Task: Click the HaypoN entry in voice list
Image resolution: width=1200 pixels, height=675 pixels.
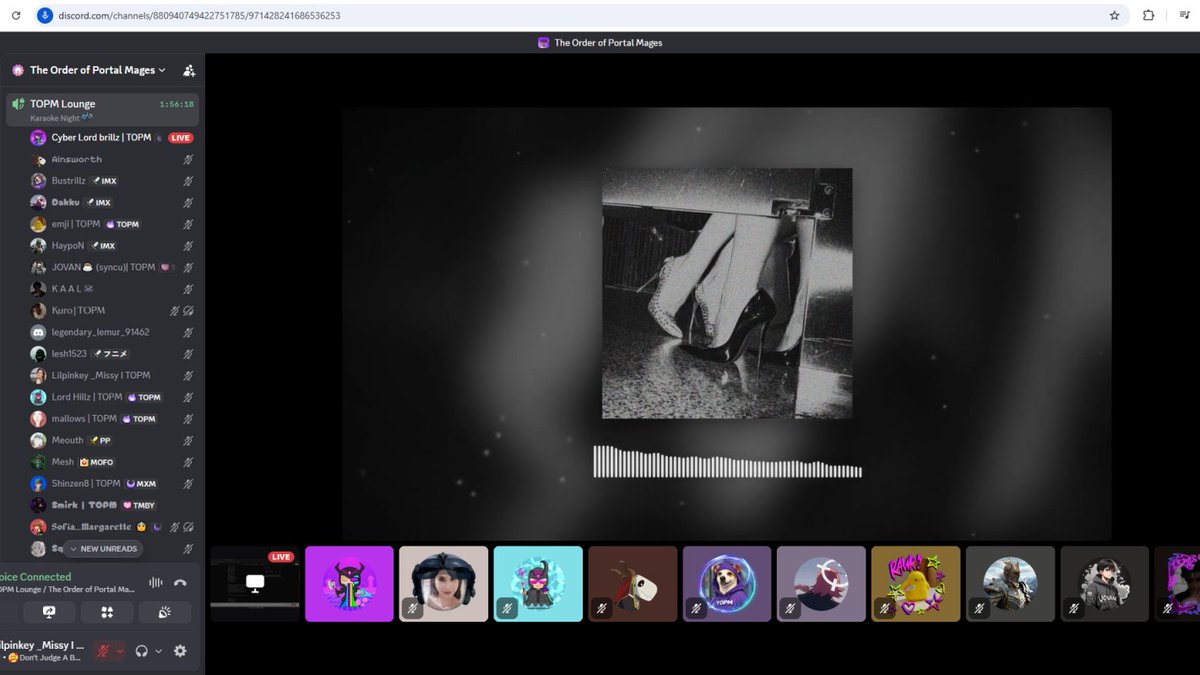Action: (112, 246)
